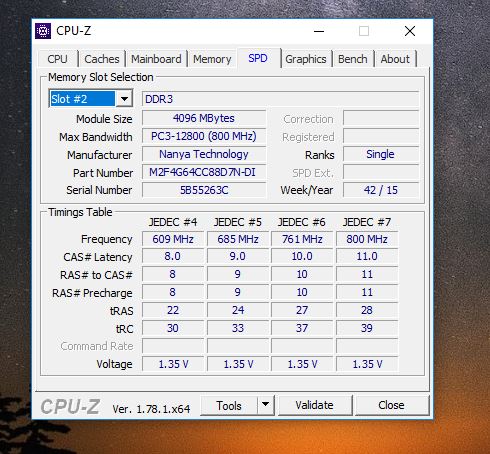490x454 pixels.
Task: Open the CPU tab
Action: point(57,59)
